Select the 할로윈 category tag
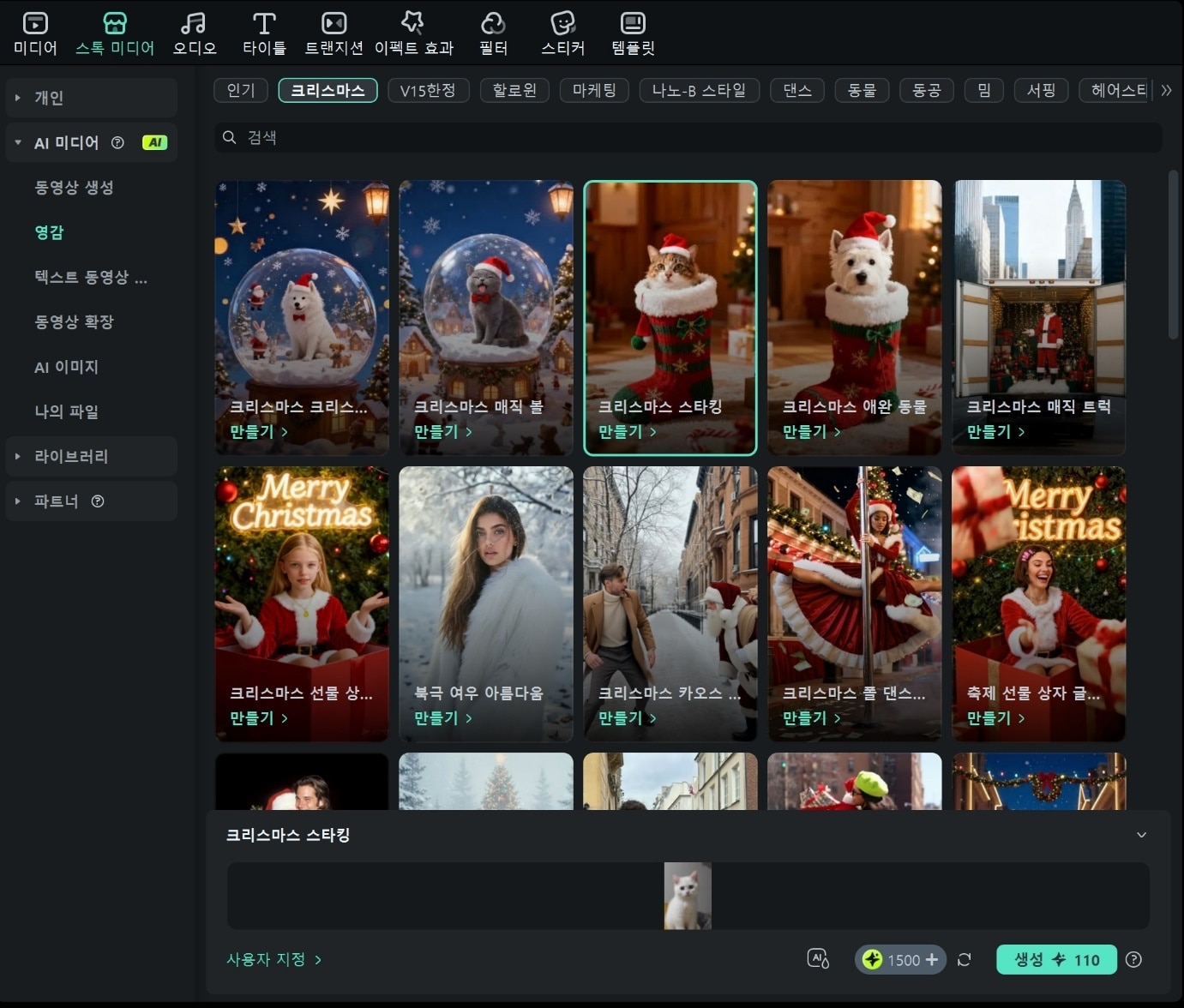1184x1008 pixels. point(514,91)
